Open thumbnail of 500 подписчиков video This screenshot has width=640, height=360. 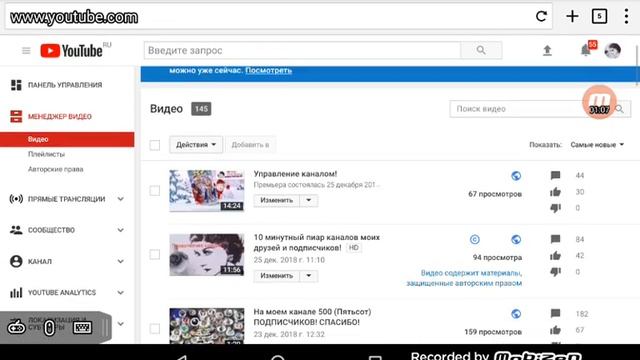pyautogui.click(x=207, y=326)
